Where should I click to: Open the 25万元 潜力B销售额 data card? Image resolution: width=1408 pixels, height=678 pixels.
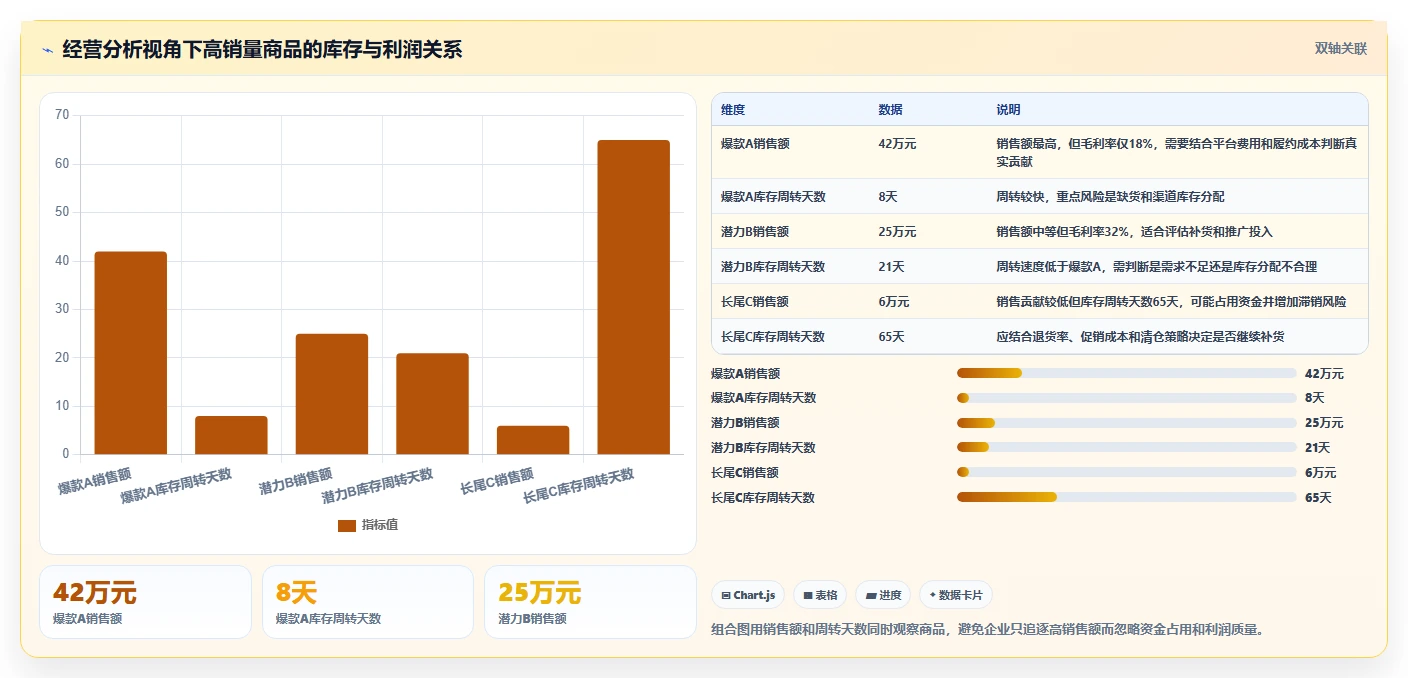[590, 602]
